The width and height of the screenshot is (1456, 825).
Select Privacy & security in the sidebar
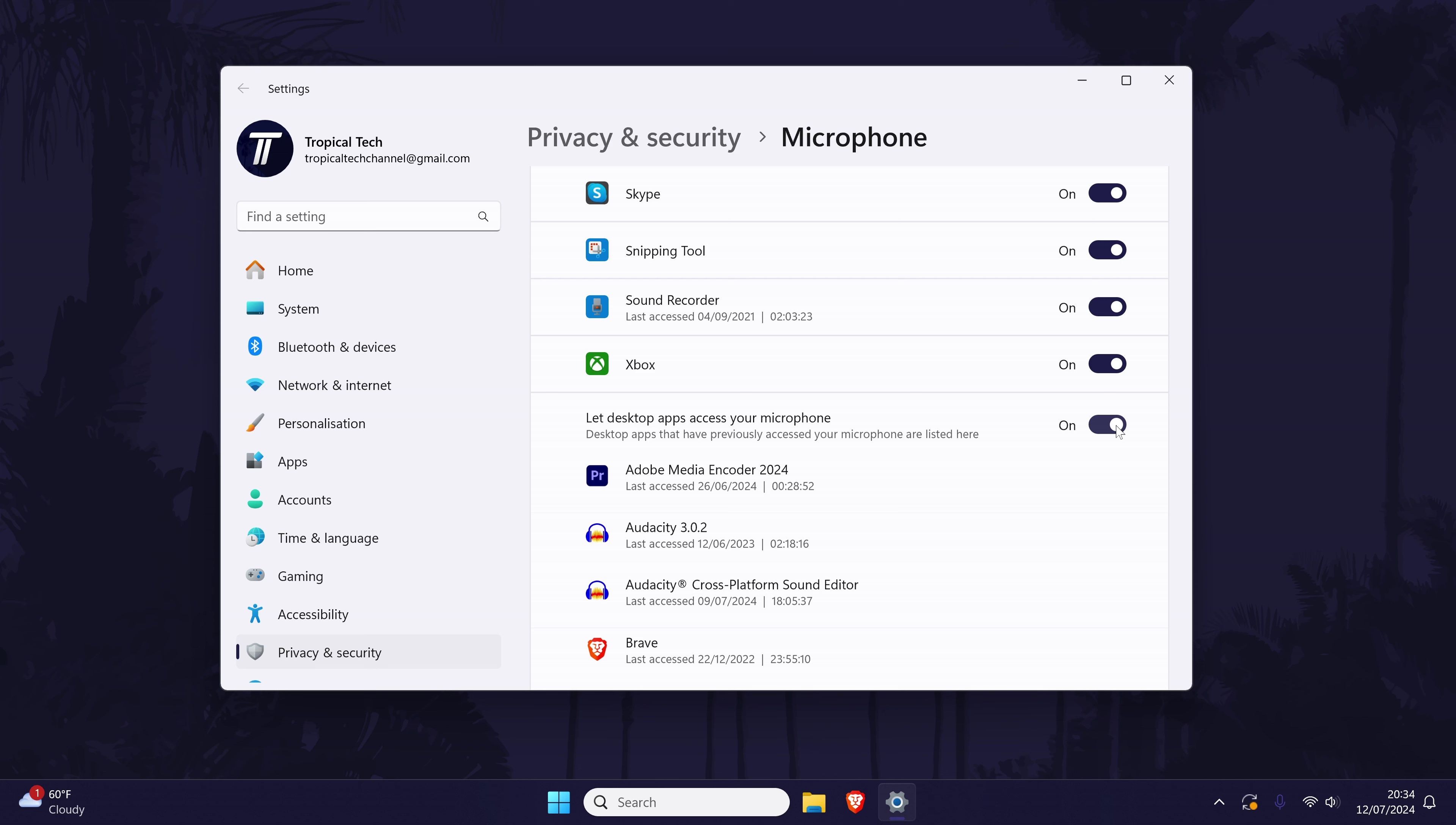click(x=368, y=652)
